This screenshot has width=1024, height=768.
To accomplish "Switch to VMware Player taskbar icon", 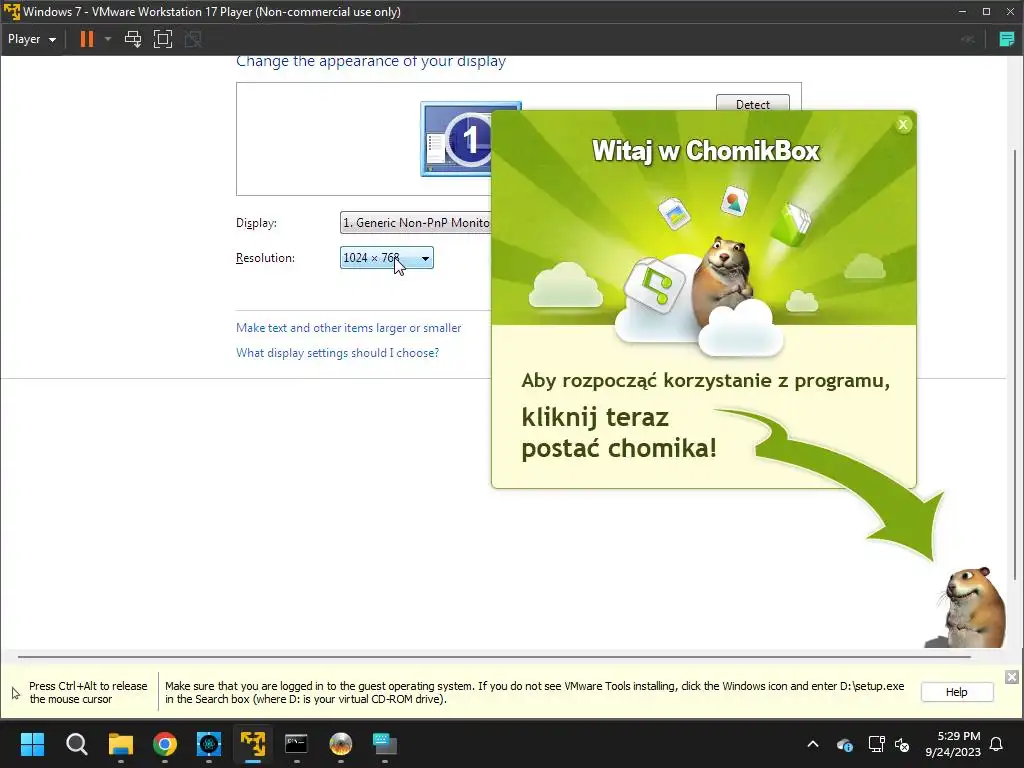I will pos(253,744).
